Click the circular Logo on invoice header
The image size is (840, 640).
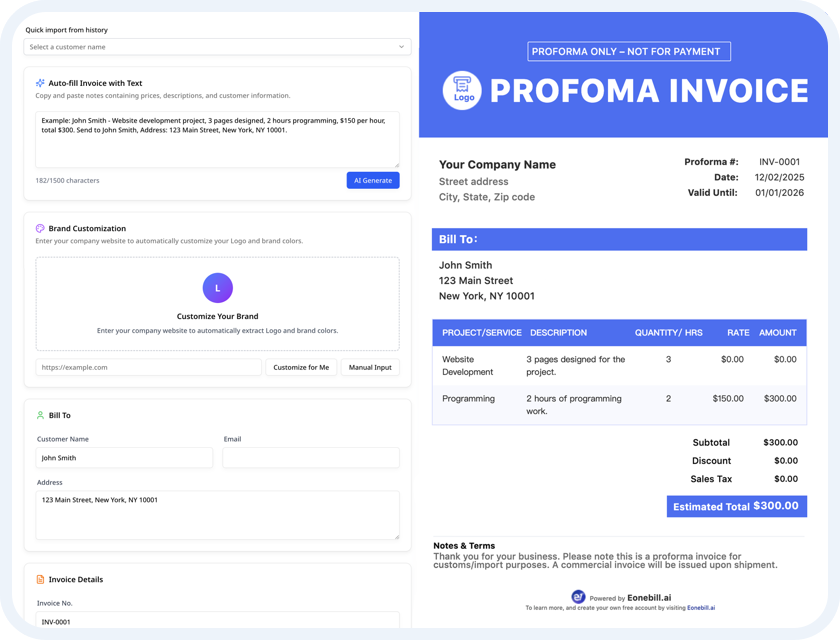point(462,90)
